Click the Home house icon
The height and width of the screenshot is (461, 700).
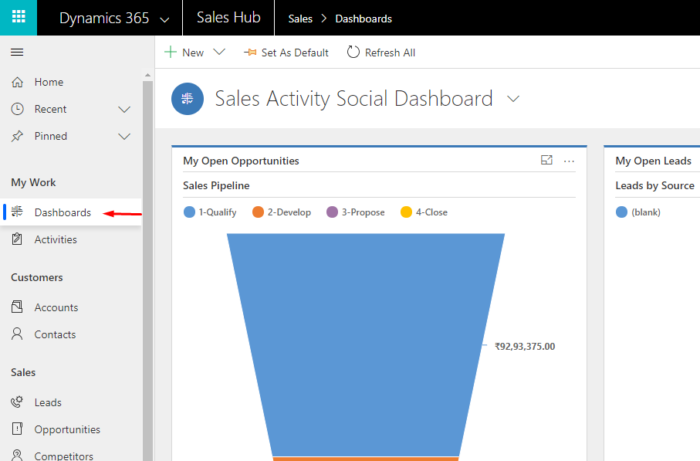point(17,82)
